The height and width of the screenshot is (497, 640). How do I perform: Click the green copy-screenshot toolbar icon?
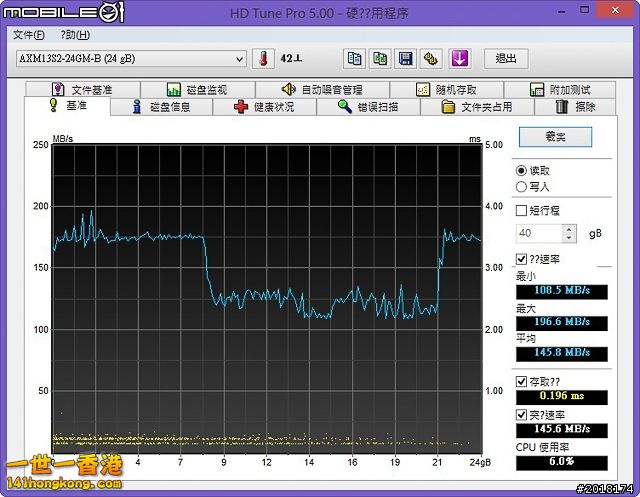380,58
